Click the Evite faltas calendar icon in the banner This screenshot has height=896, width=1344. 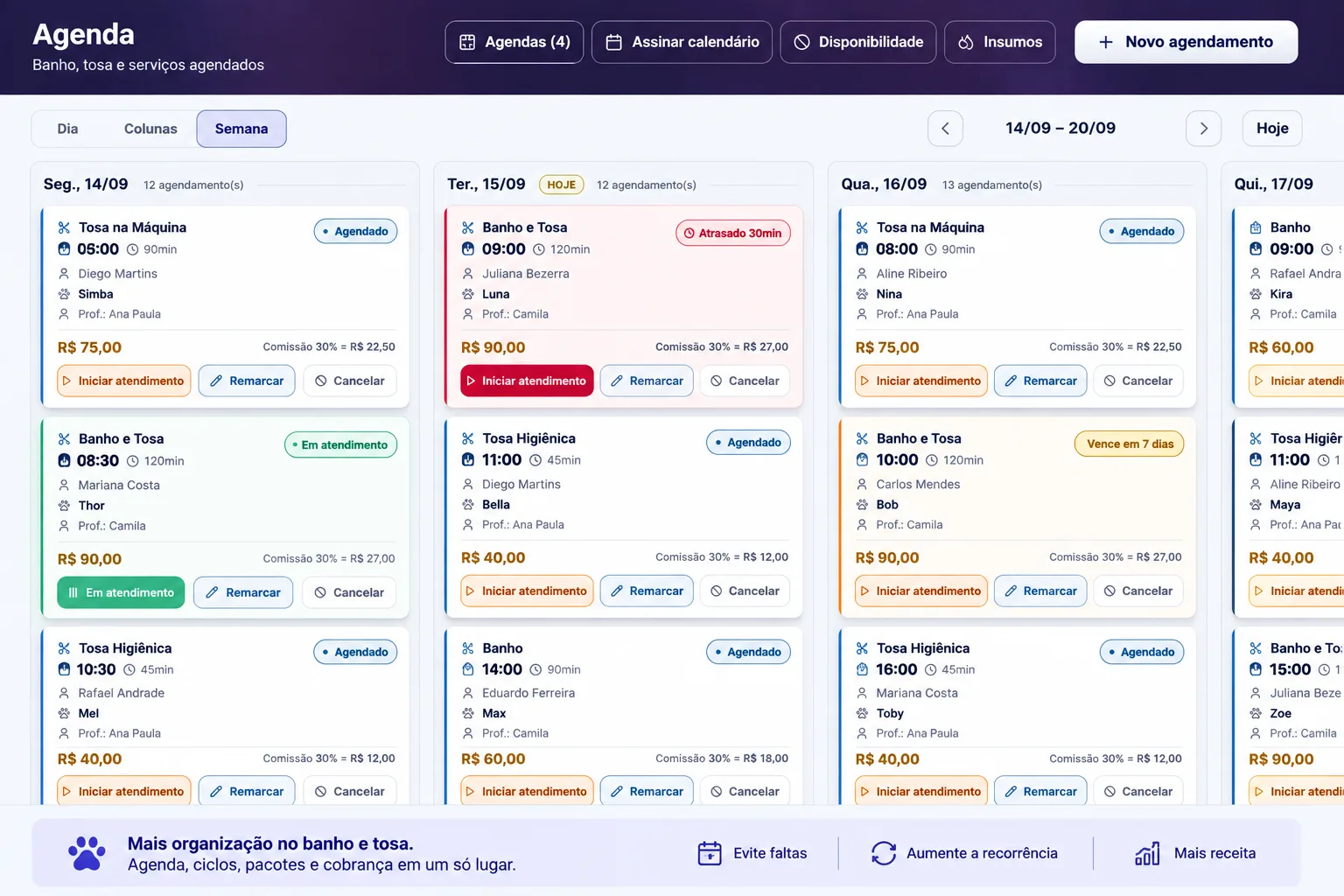[710, 853]
